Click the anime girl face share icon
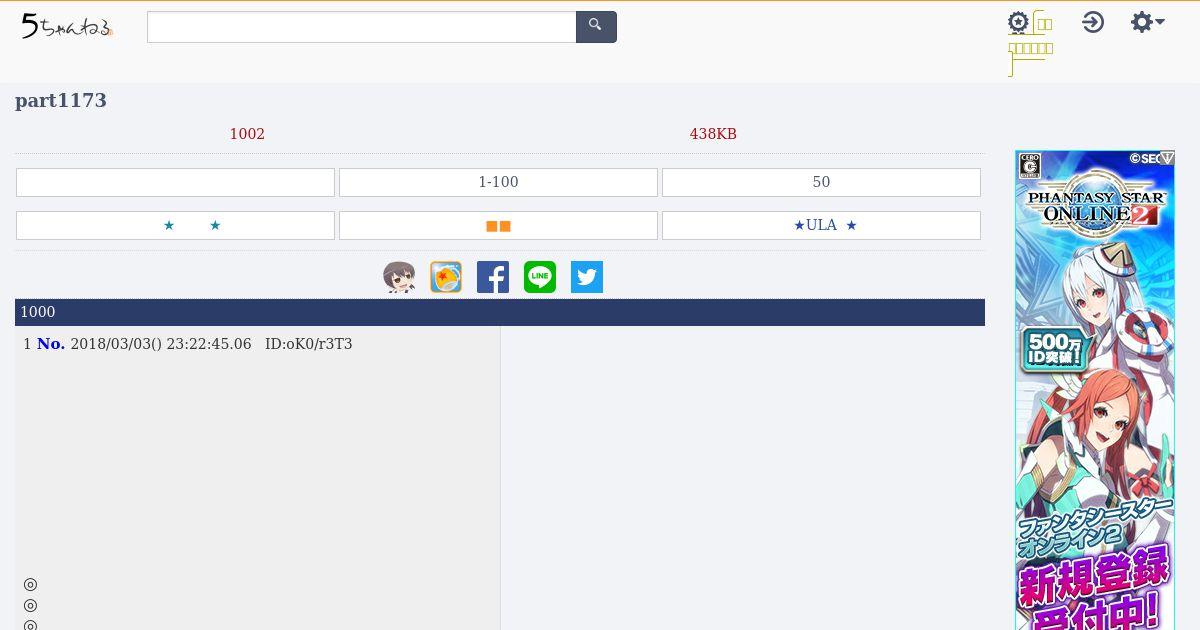This screenshot has width=1200, height=630. coord(399,277)
